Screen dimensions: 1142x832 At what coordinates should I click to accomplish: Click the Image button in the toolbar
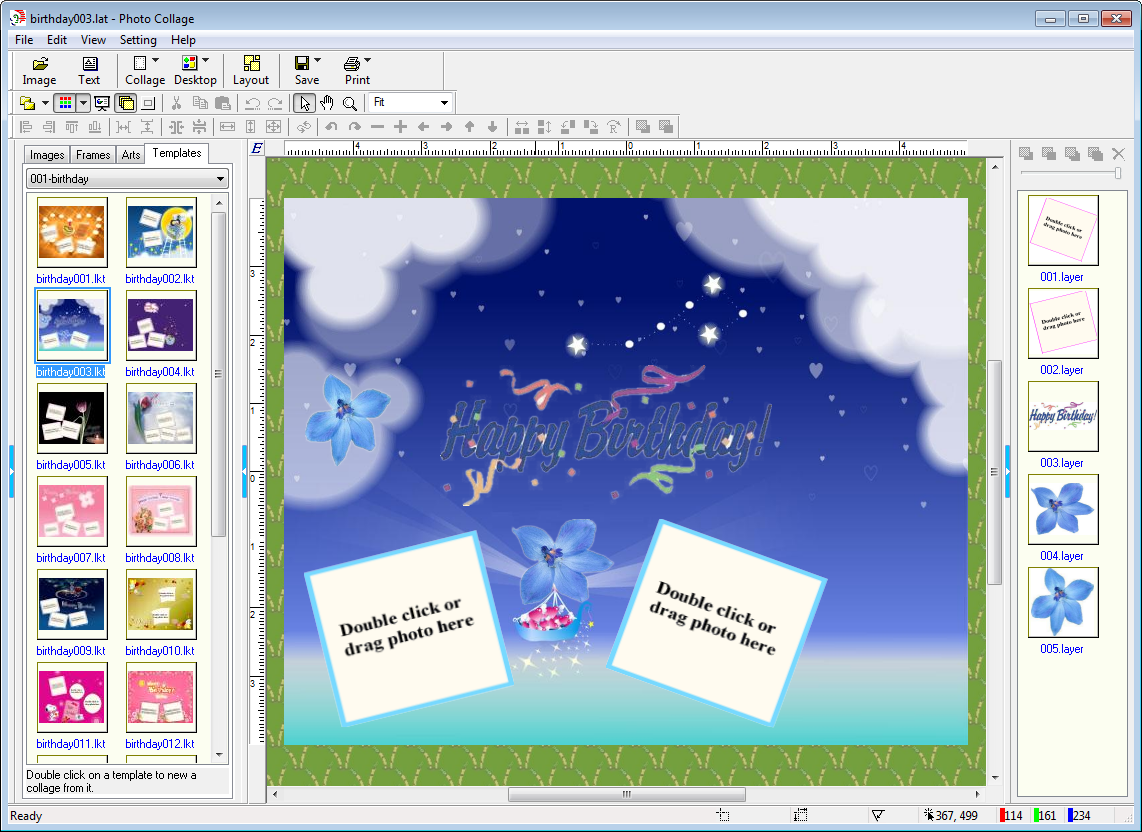(39, 70)
